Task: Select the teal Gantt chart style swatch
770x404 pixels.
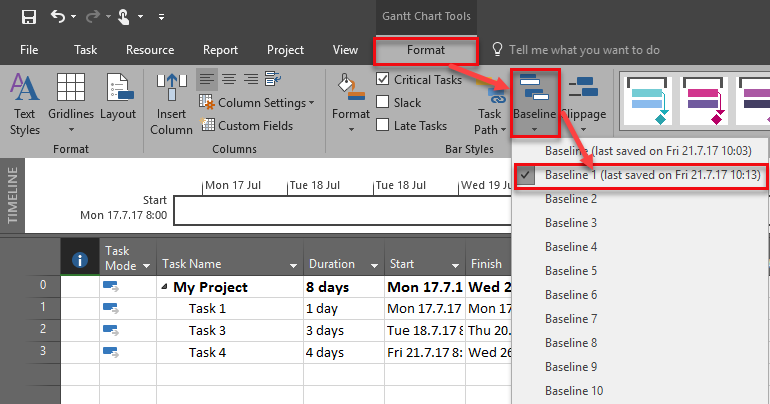Action: tap(647, 103)
